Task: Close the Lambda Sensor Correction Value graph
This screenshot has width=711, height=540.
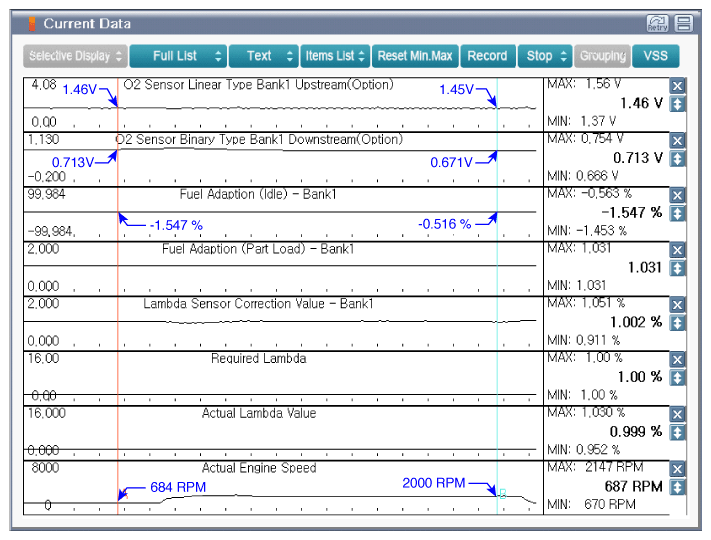Action: [x=677, y=305]
